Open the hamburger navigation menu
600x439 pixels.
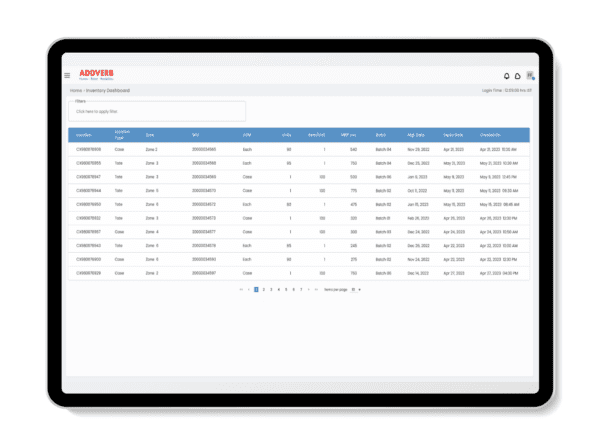coord(67,75)
